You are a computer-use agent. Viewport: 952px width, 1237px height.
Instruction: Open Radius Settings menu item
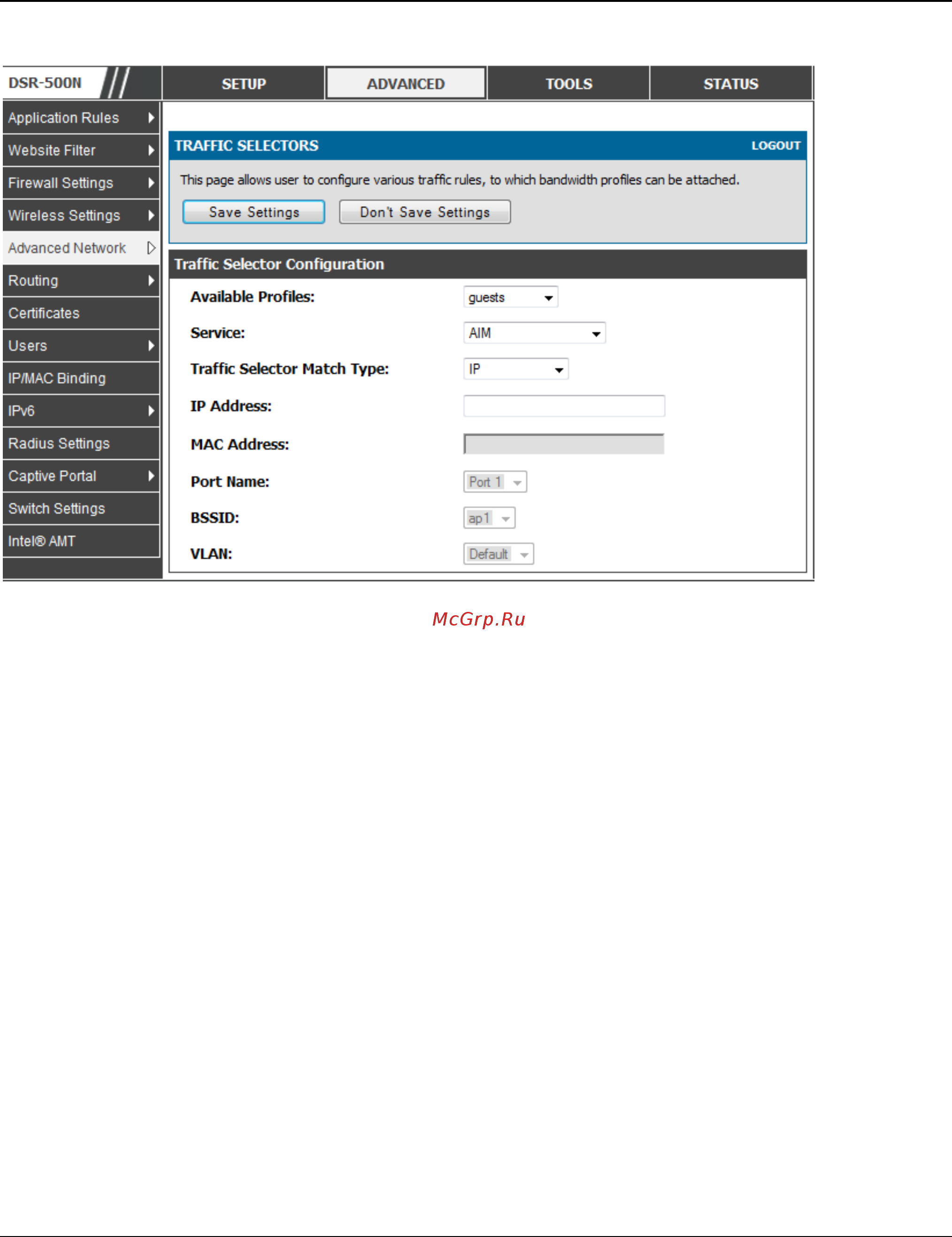tap(81, 443)
